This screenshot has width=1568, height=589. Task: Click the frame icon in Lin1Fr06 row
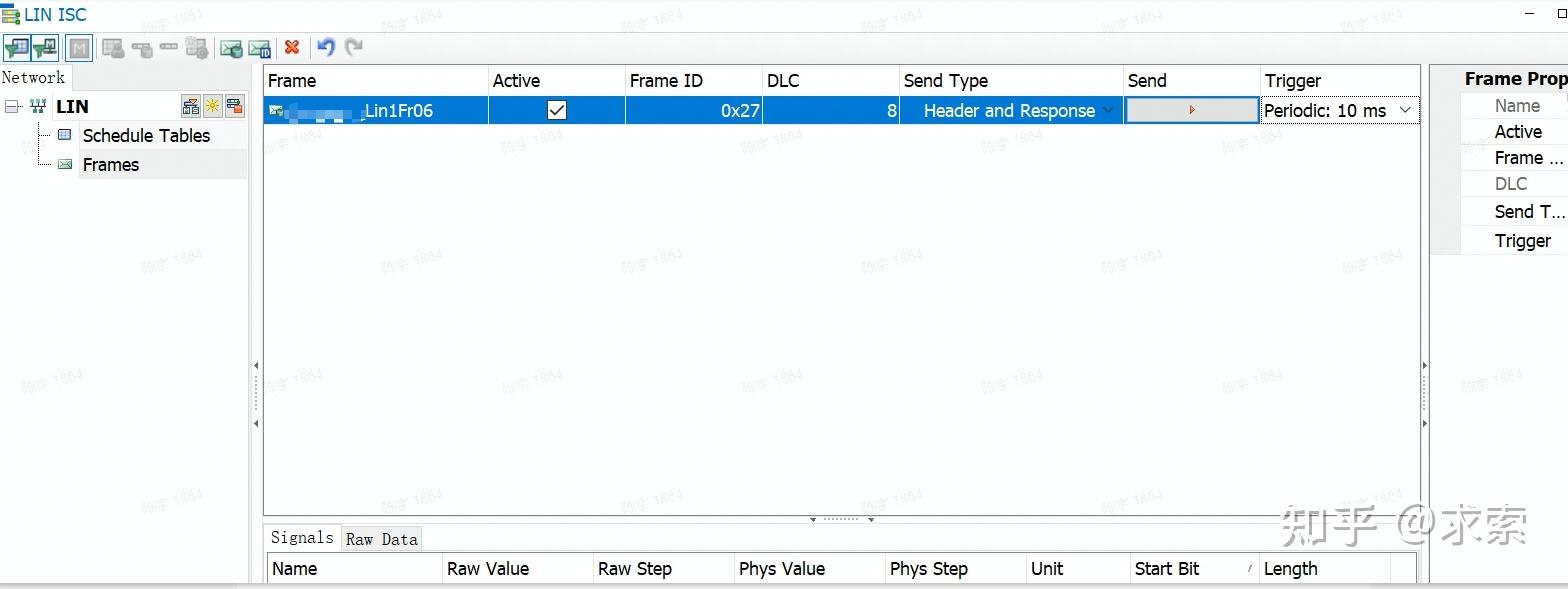point(276,111)
